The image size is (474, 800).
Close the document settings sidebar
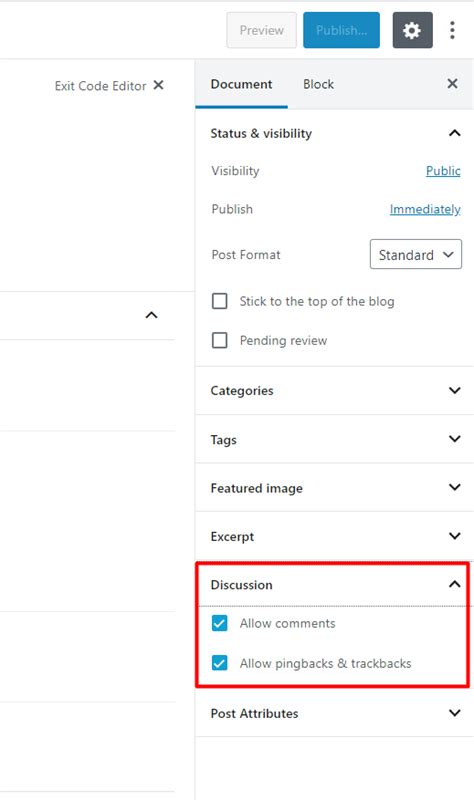pyautogui.click(x=452, y=84)
